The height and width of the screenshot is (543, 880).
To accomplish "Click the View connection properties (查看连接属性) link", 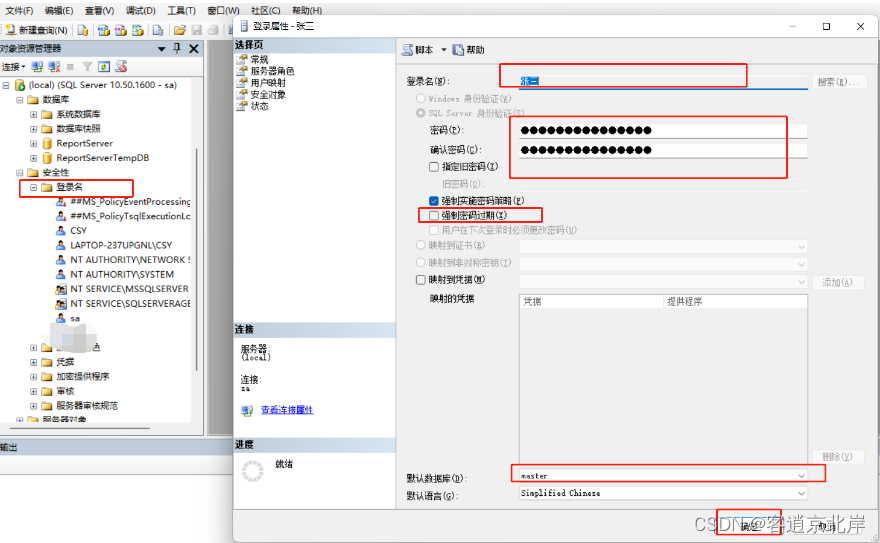I will tap(287, 410).
